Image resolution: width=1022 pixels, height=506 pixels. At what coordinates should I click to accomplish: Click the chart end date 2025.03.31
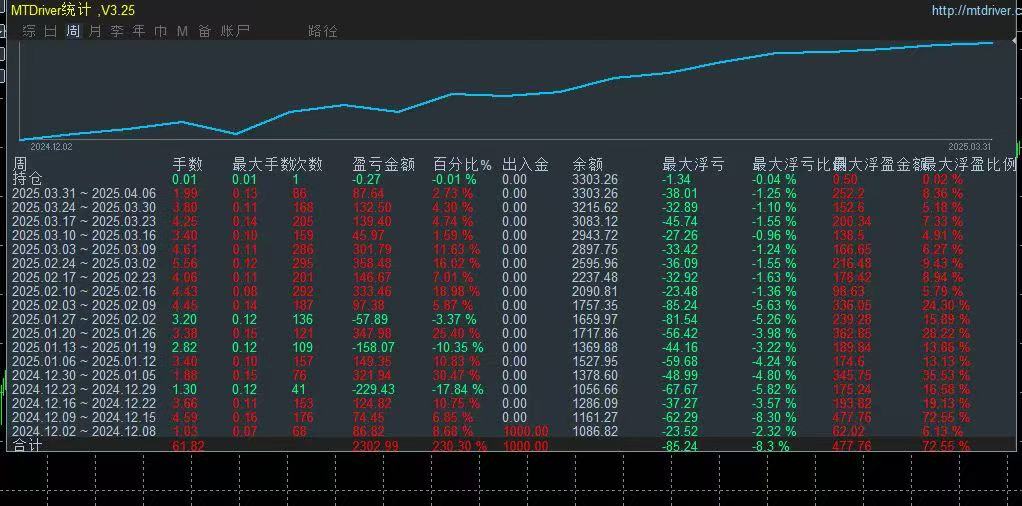point(969,147)
